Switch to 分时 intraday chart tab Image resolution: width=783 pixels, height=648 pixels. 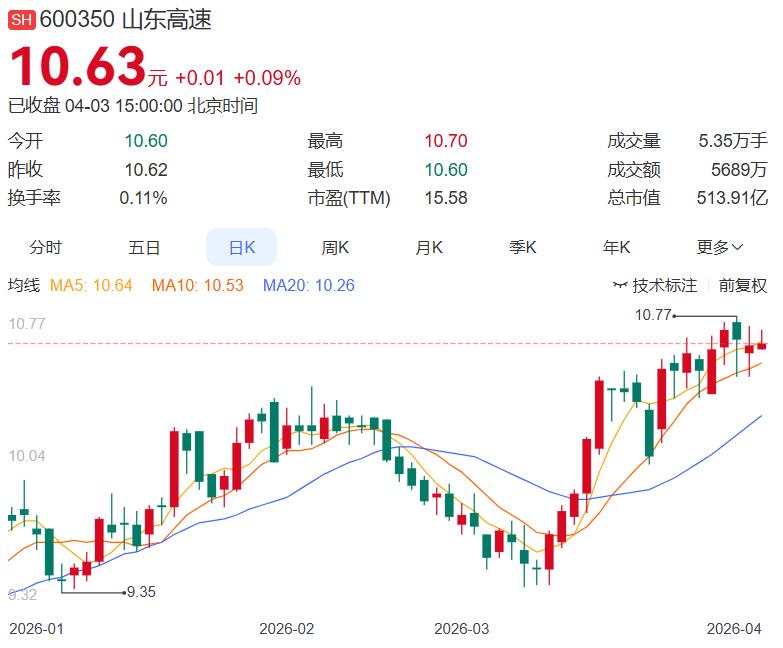45,247
